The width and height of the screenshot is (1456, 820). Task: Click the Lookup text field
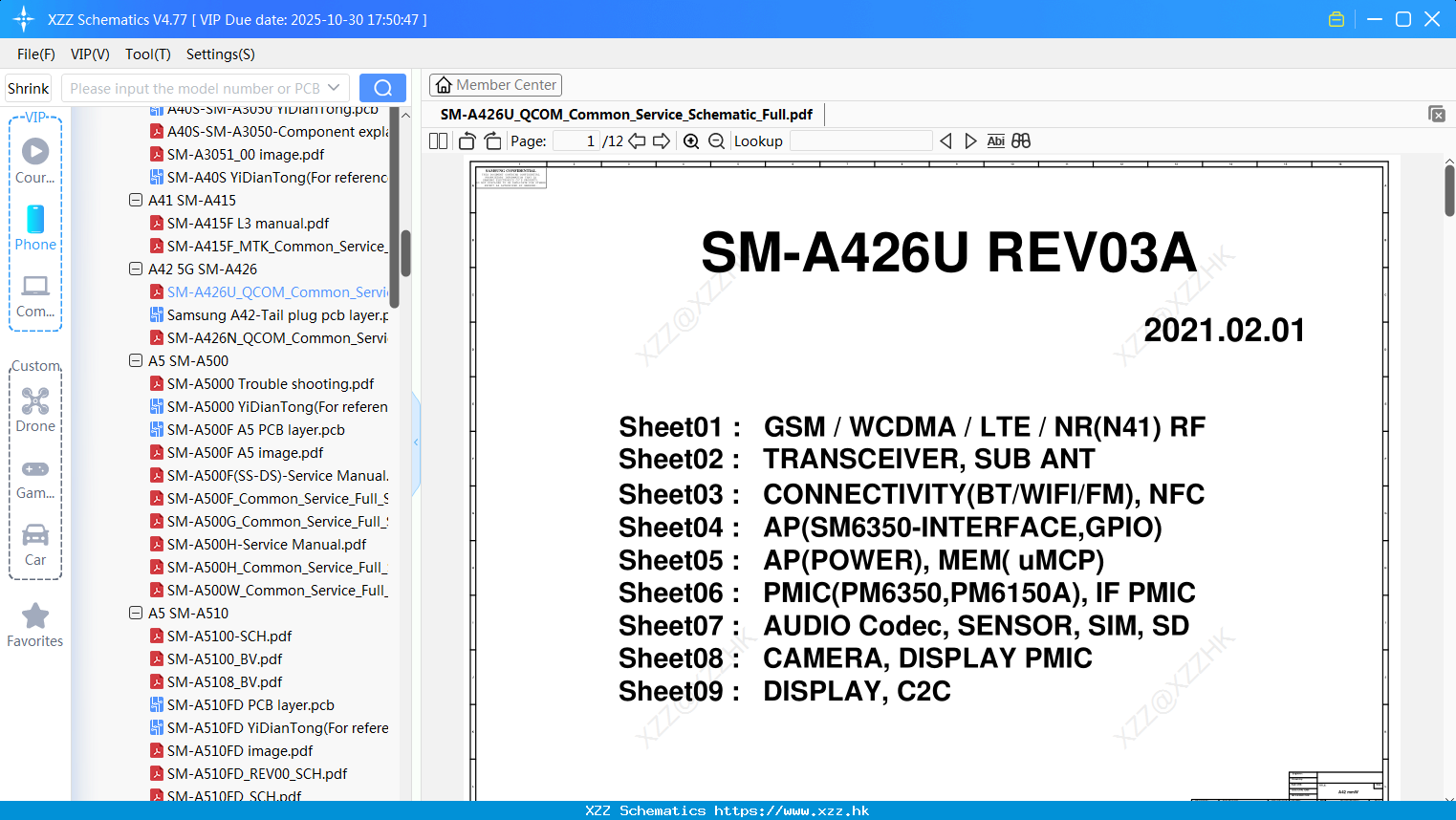(x=860, y=141)
